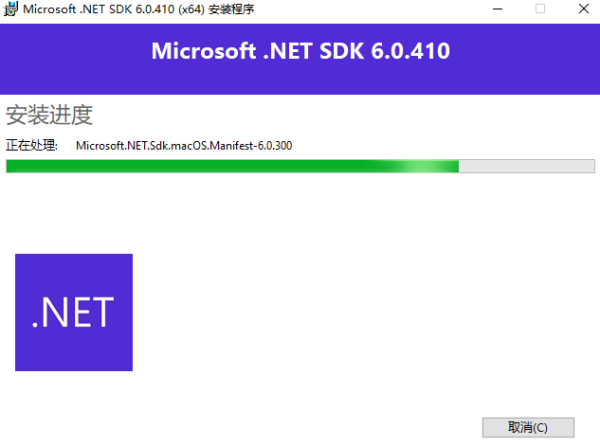
Task: Click the Microsoft.NET.Sdk.macOS.Manifest-6.0.300 package name
Action: (184, 146)
